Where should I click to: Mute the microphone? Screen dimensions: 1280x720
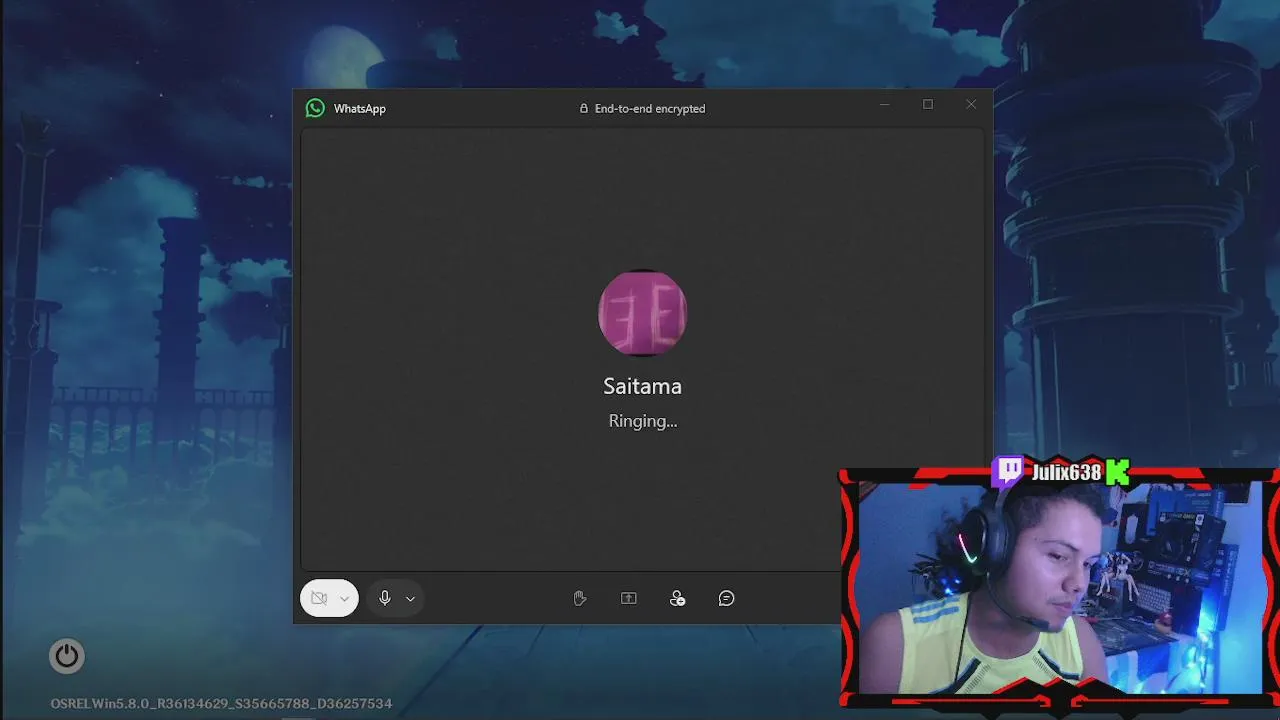click(384, 598)
